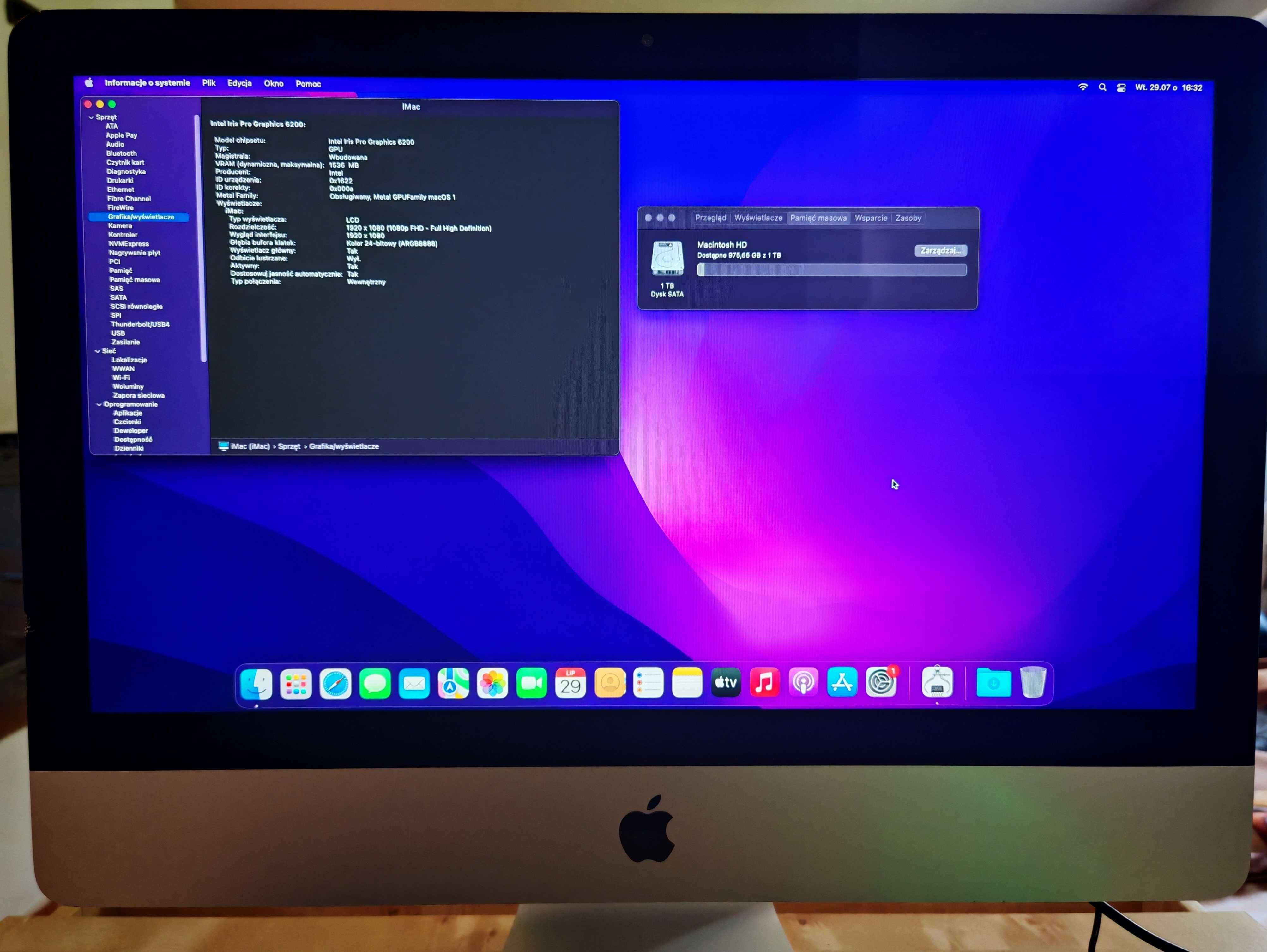The image size is (1267, 952).
Task: Select Grafika/wyświetlacze in sidebar
Action: (139, 217)
